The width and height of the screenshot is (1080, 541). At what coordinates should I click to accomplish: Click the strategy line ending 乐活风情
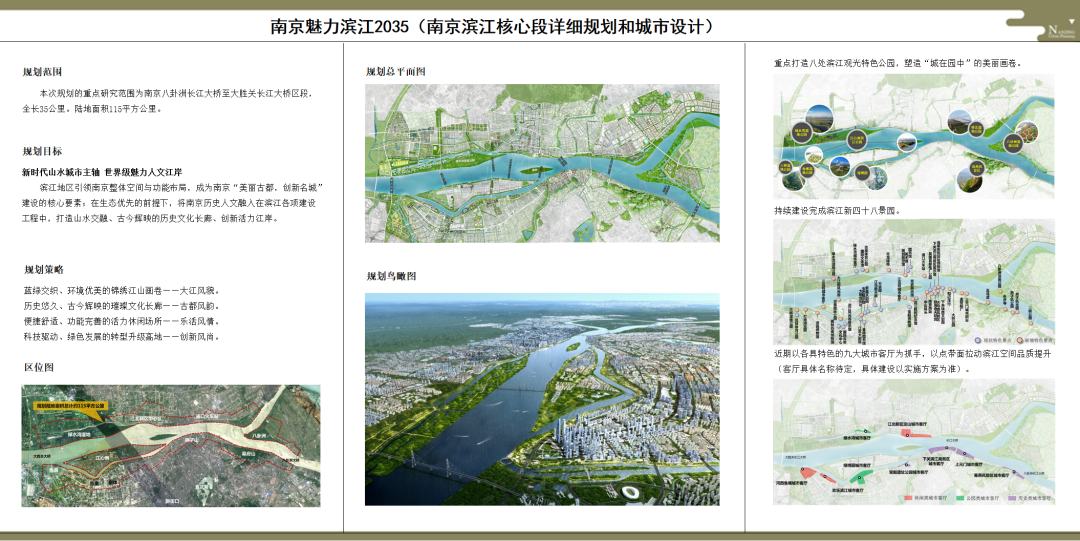122,321
